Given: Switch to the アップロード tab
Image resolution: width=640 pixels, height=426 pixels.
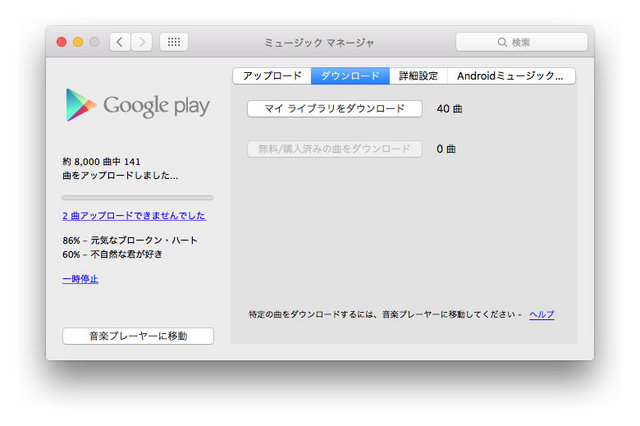Looking at the screenshot, I should pyautogui.click(x=271, y=76).
